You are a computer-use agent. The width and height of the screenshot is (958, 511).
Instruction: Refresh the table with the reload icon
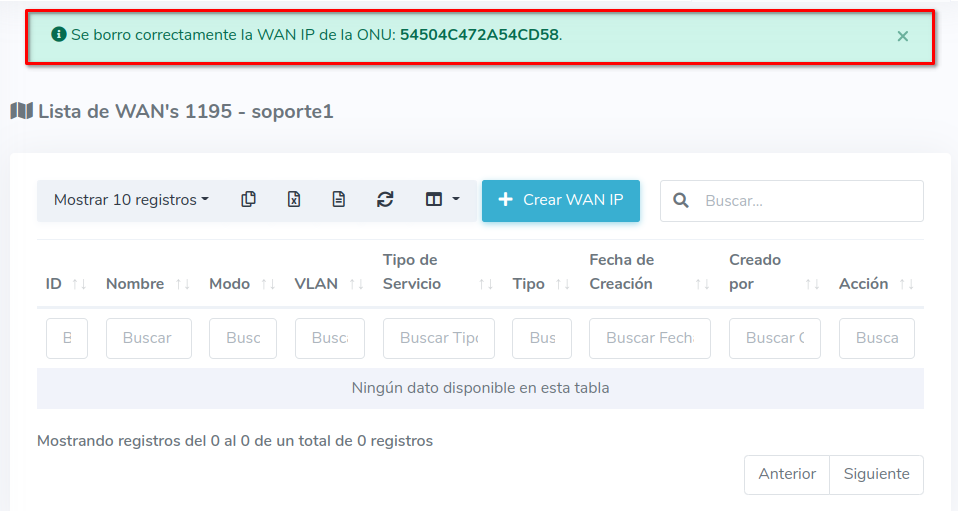click(385, 200)
